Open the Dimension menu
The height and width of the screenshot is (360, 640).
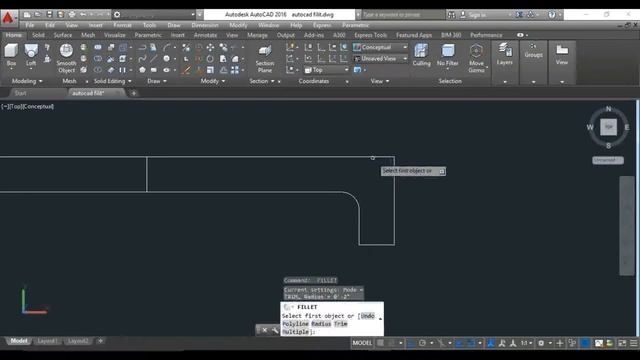205,25
